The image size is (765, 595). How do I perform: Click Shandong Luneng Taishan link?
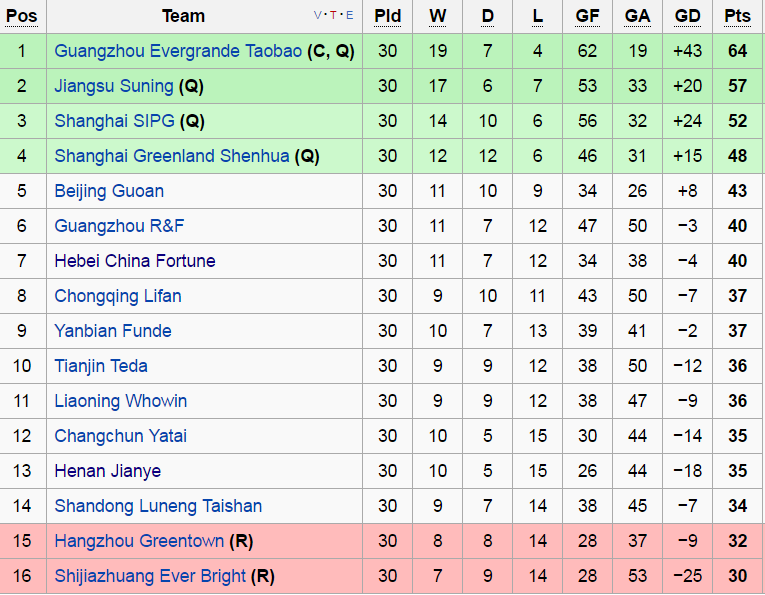(158, 506)
